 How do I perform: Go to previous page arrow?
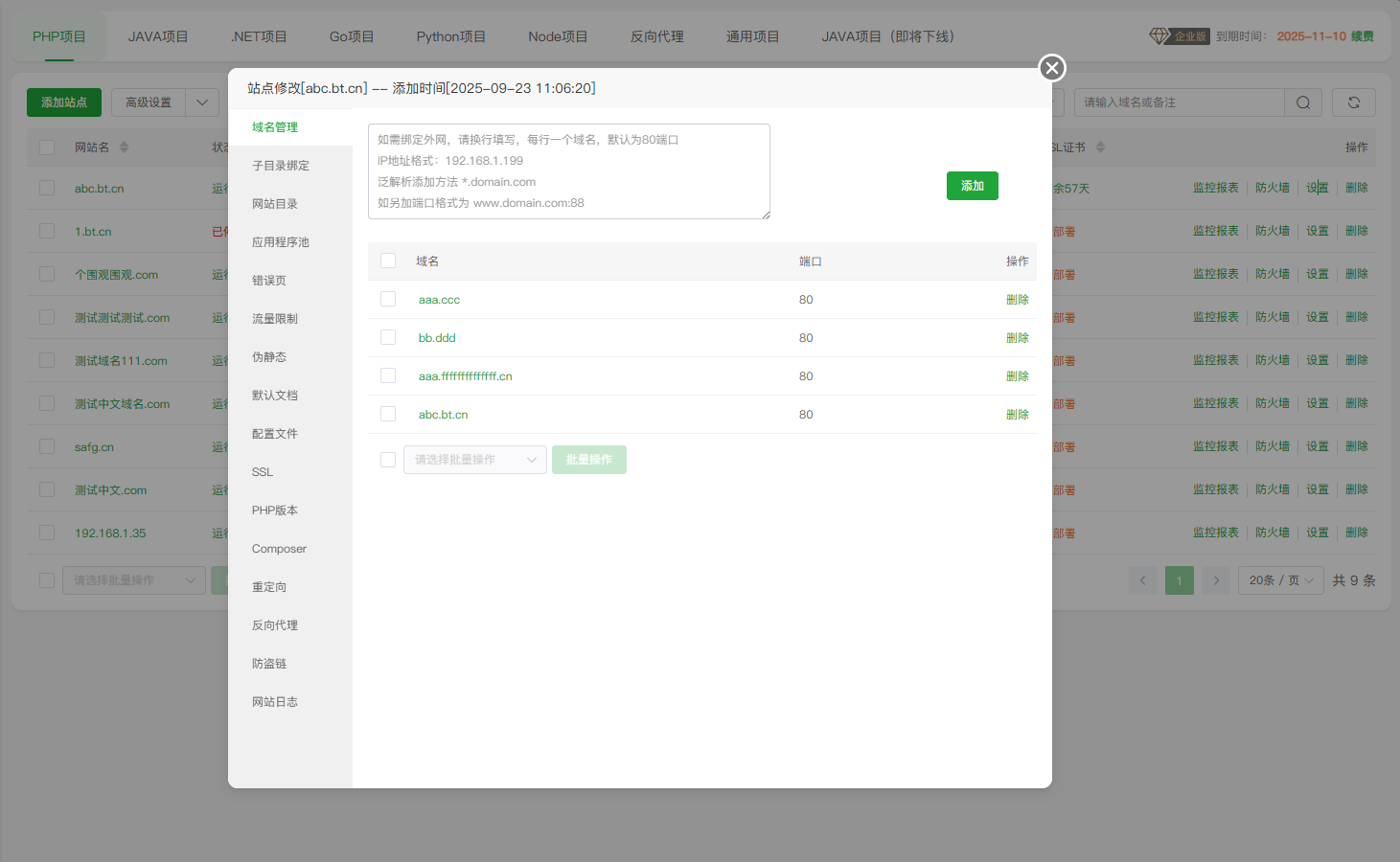(1142, 580)
